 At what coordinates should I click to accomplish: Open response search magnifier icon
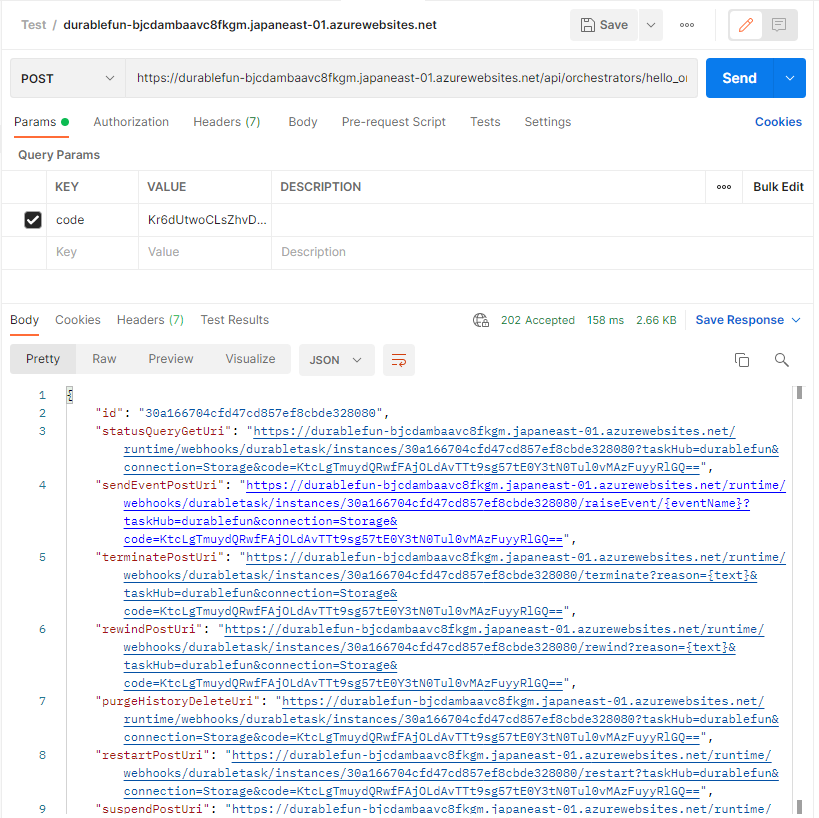781,360
